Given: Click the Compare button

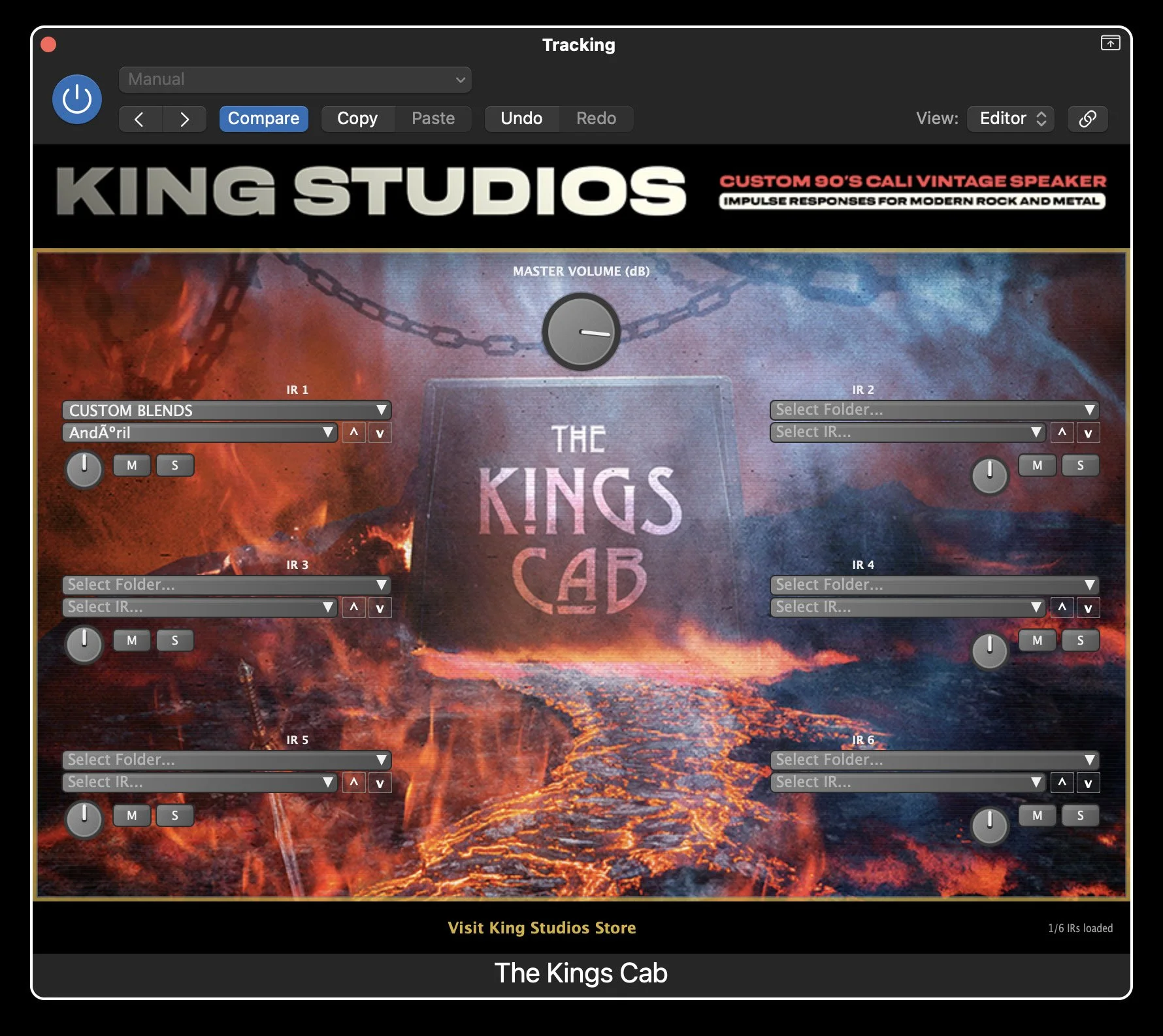Looking at the screenshot, I should (x=263, y=119).
